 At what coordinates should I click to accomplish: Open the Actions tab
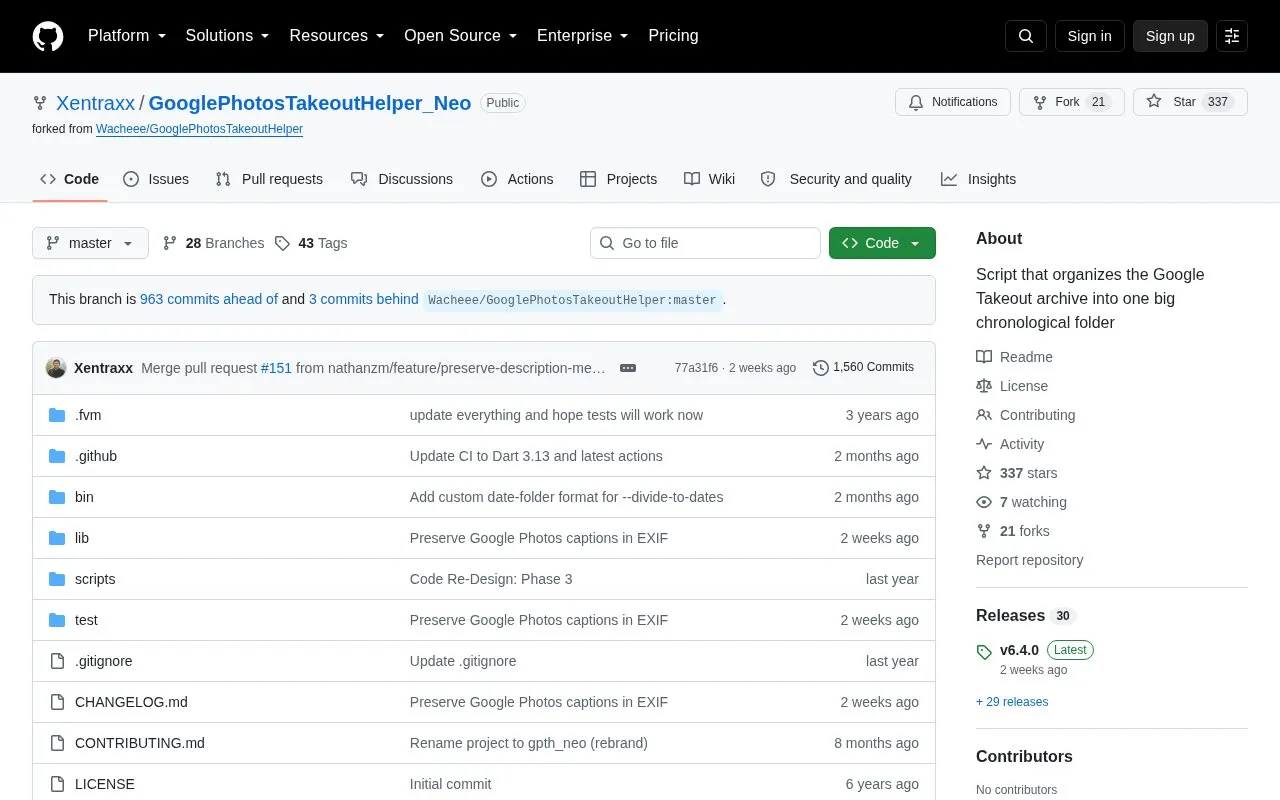[517, 179]
